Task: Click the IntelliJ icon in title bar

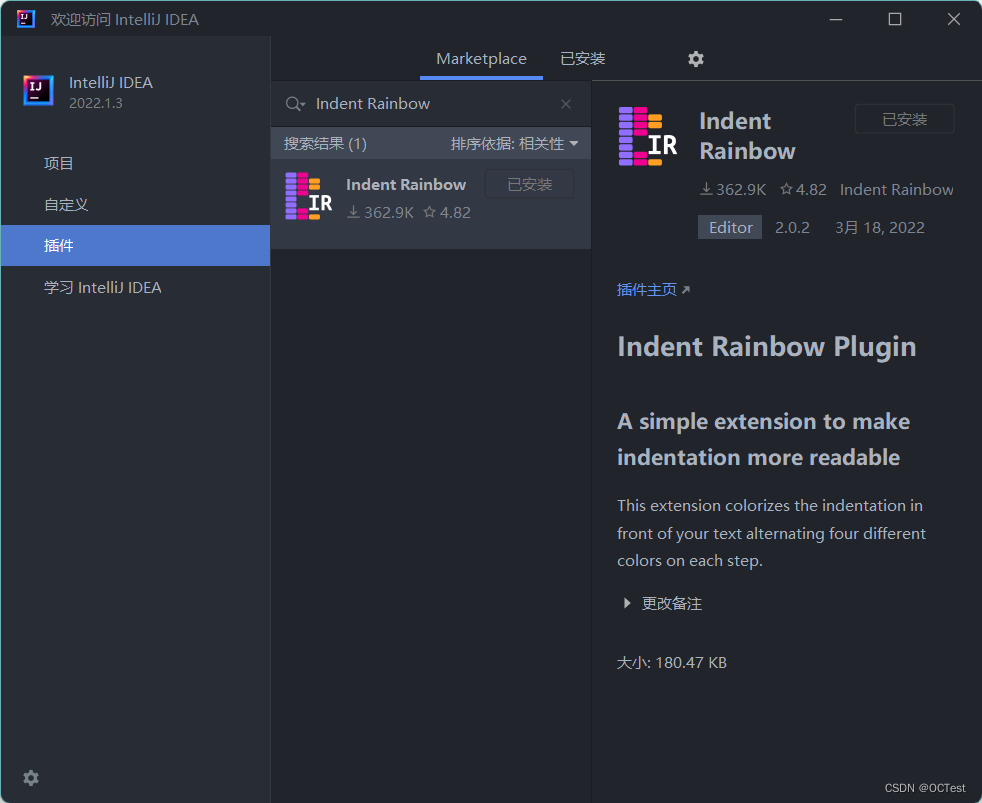Action: tap(26, 19)
